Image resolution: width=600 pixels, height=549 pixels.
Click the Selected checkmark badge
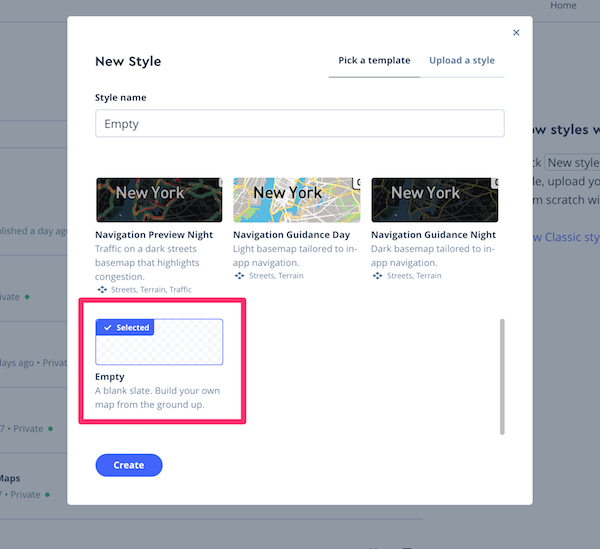coord(125,327)
